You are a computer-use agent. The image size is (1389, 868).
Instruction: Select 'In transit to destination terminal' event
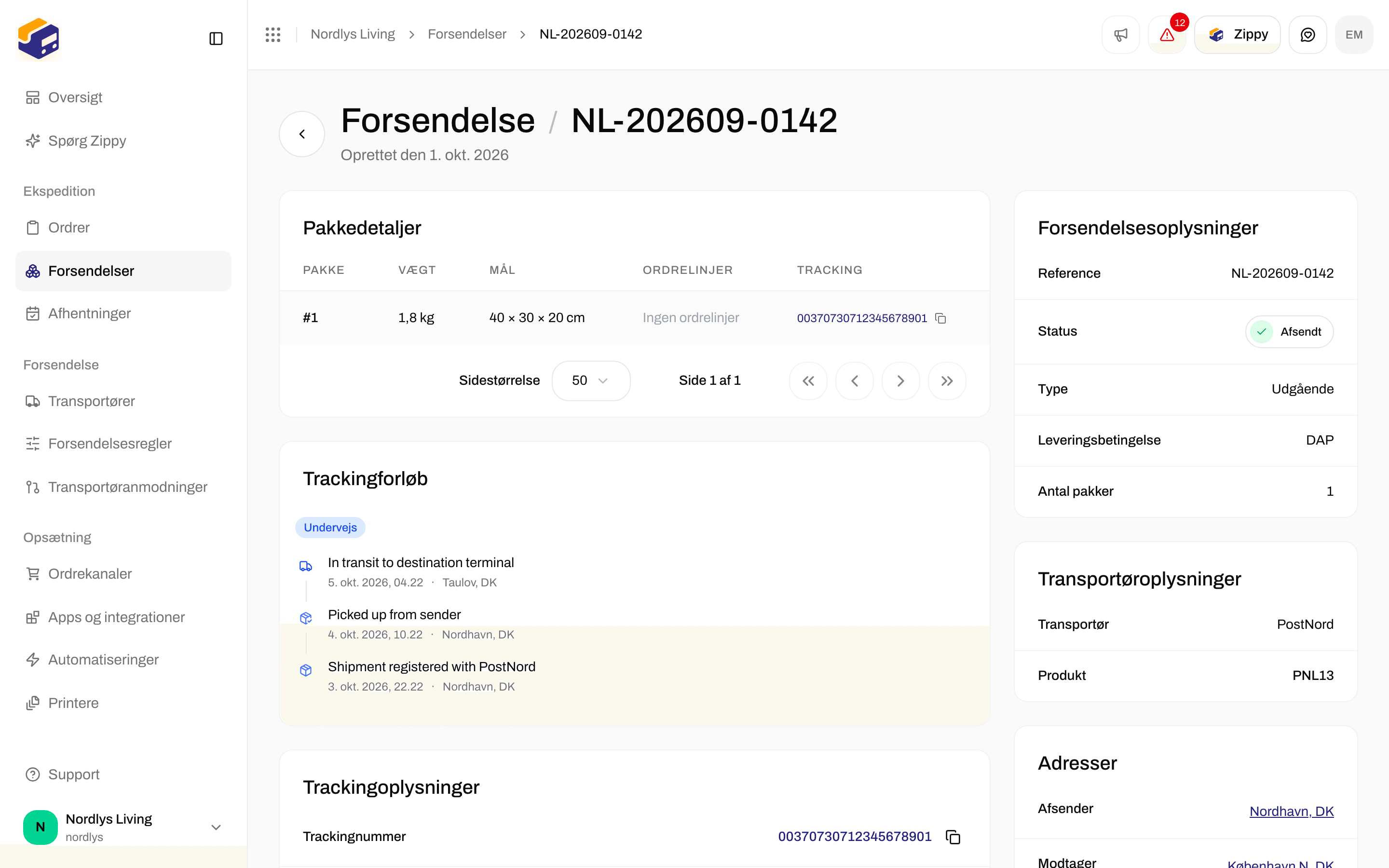(421, 563)
